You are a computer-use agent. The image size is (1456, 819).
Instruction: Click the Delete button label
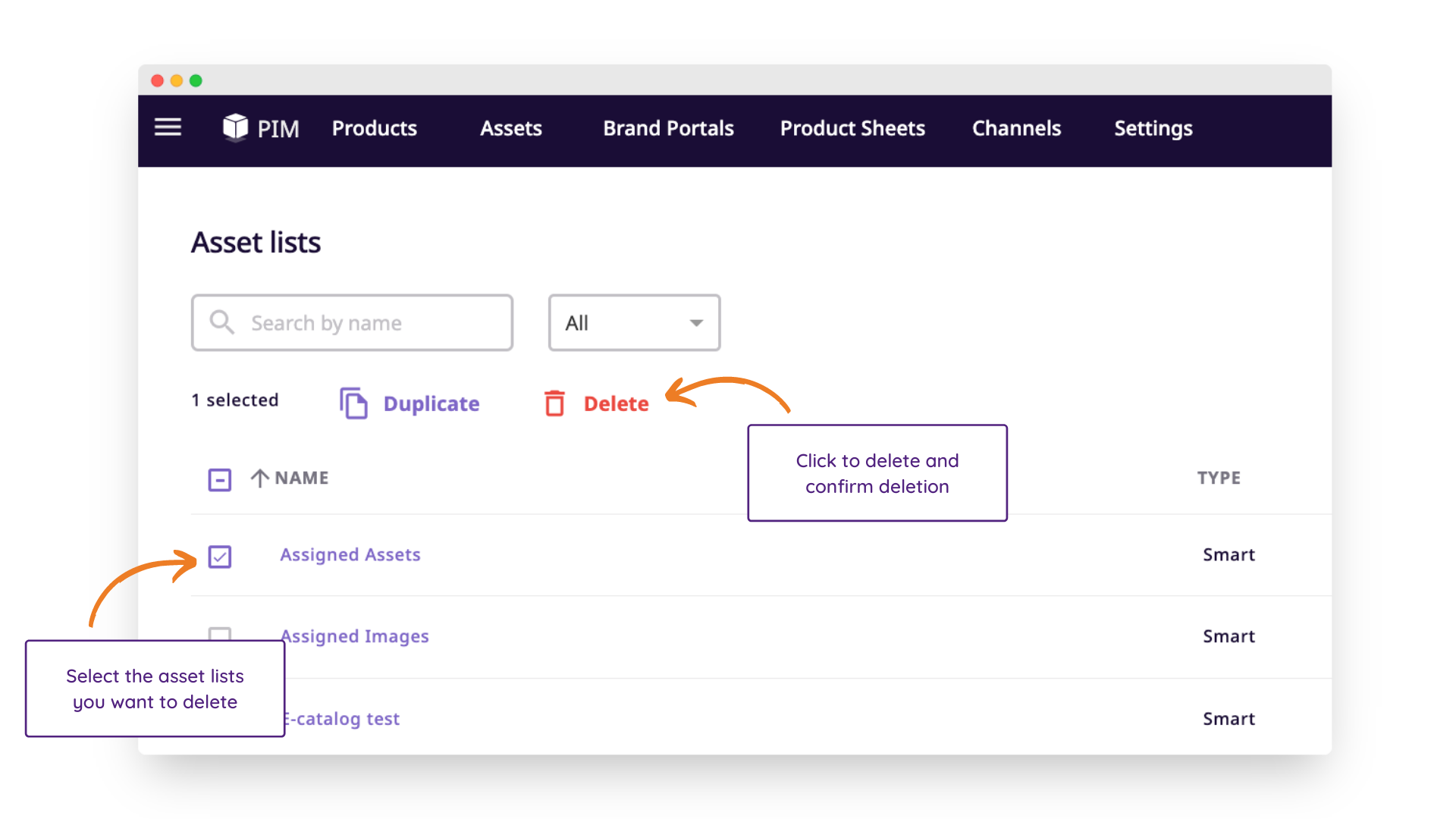pyautogui.click(x=615, y=403)
